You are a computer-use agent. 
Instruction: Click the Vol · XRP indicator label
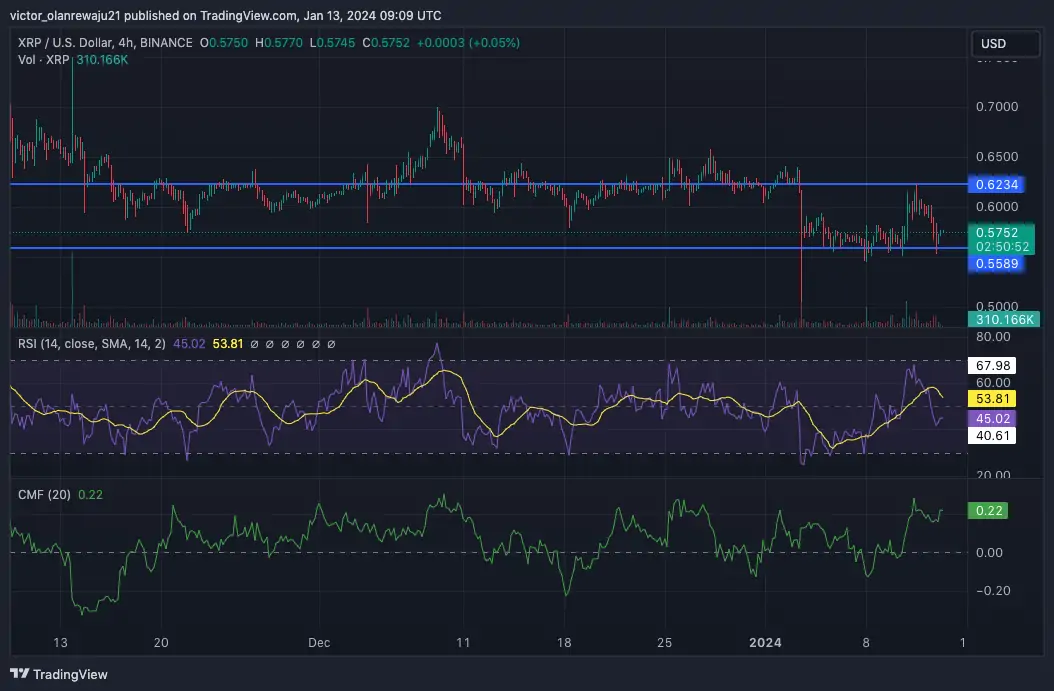[44, 60]
